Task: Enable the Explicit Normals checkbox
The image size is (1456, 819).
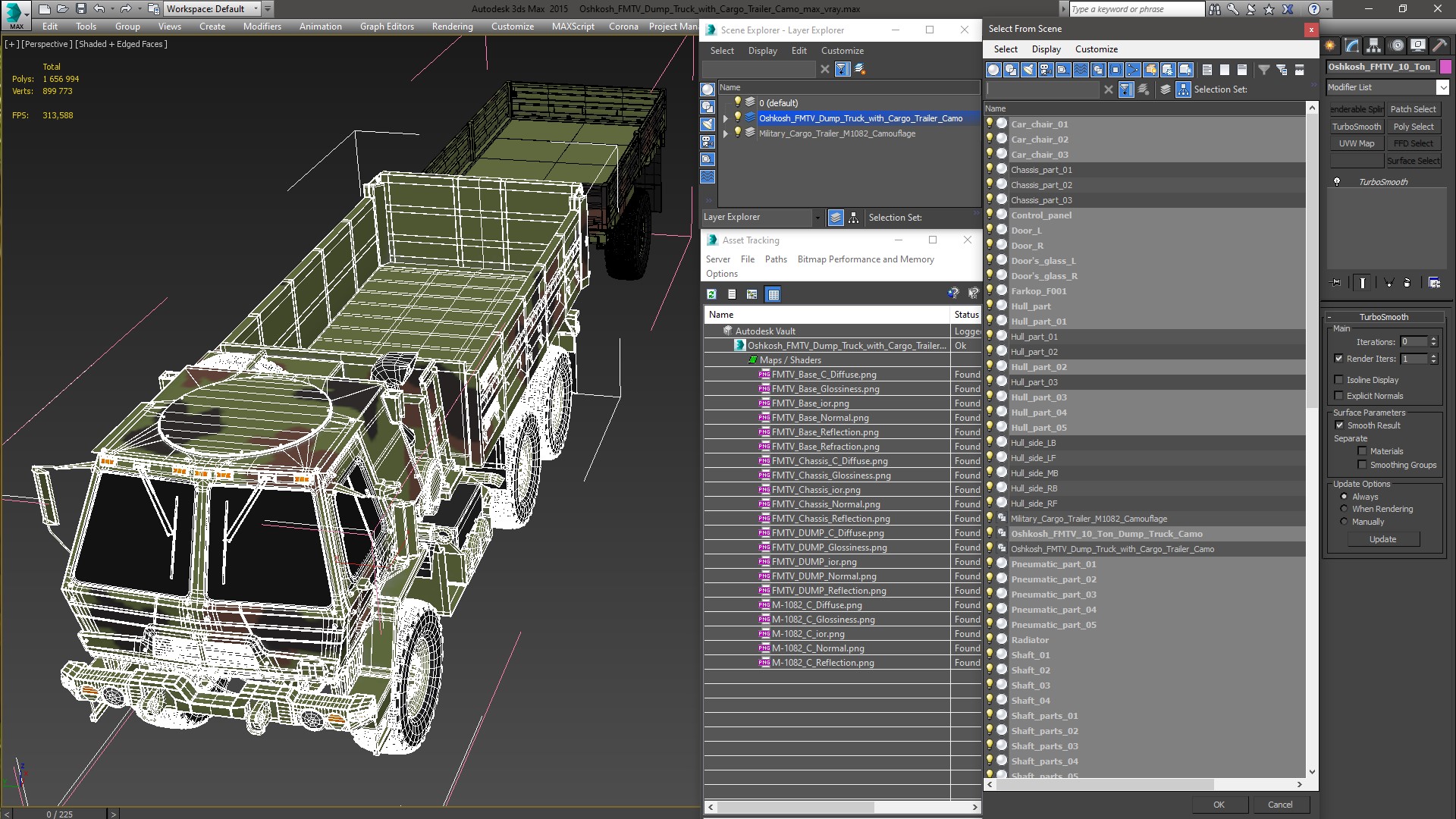Action: tap(1340, 395)
